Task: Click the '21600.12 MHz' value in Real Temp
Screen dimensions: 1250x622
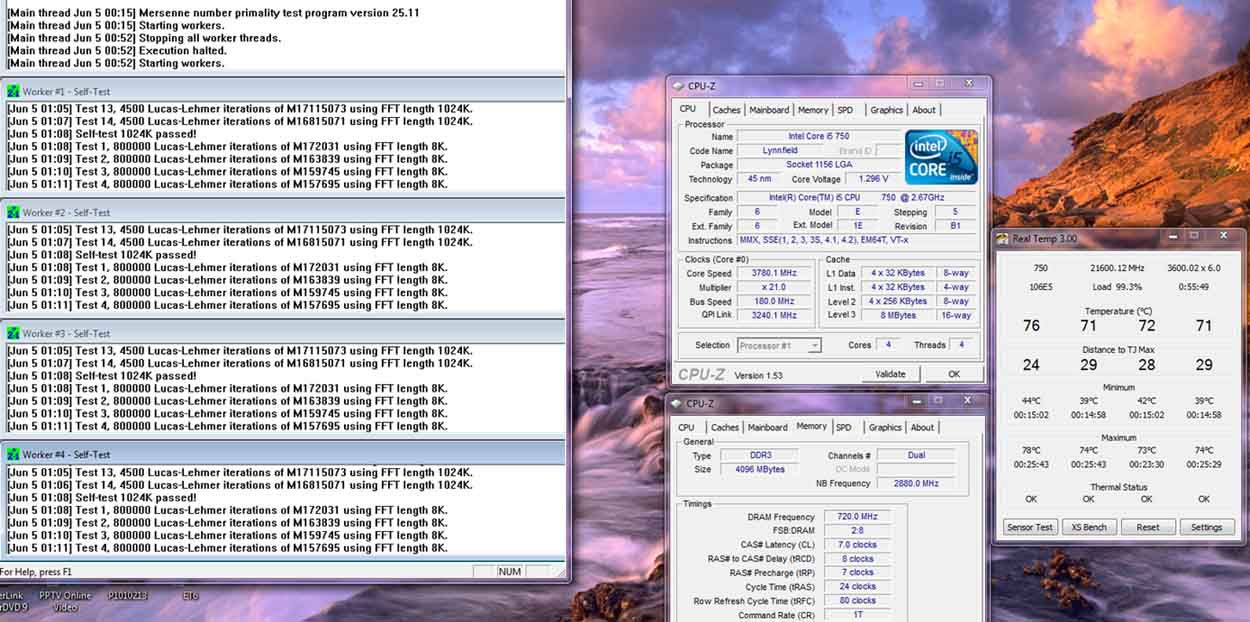Action: 1117,268
